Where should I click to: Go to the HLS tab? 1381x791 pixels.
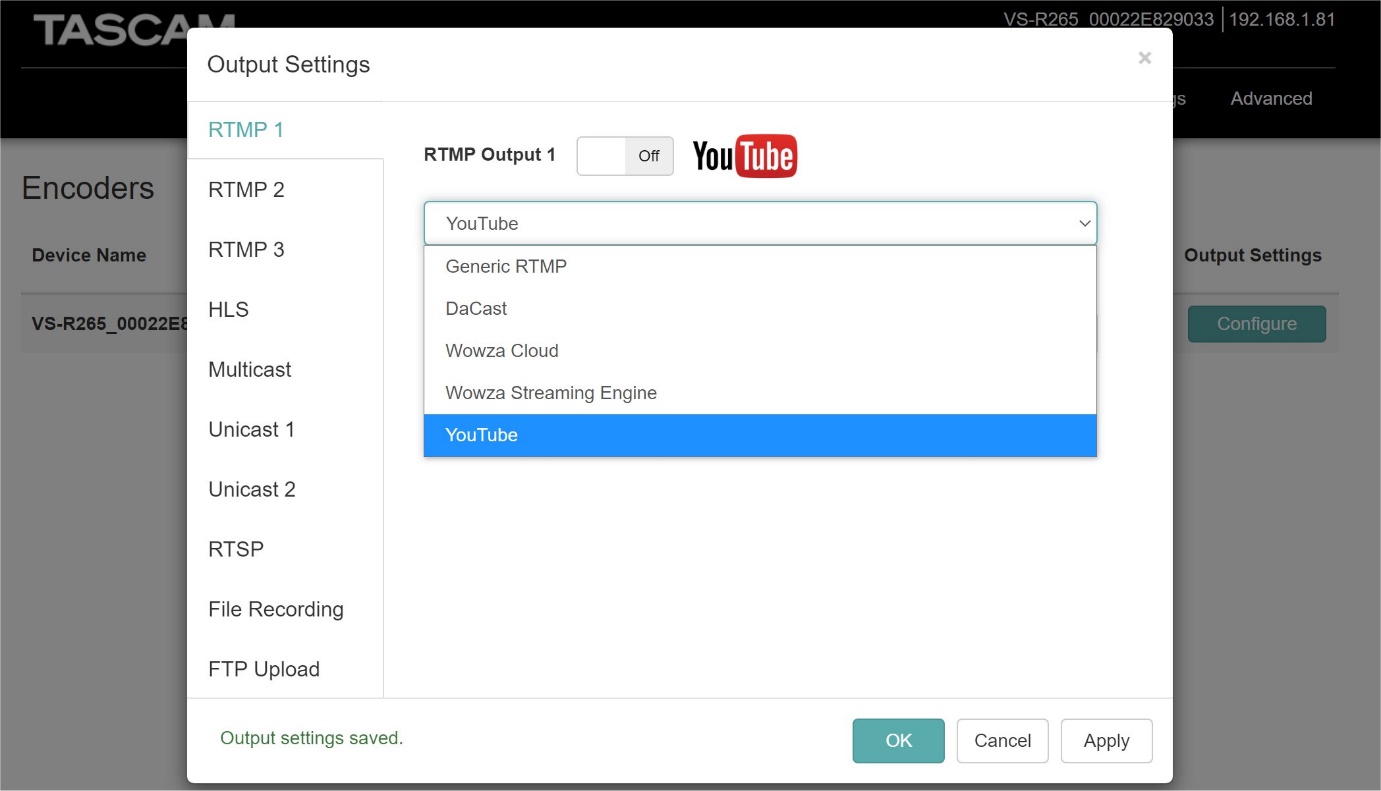pos(228,310)
